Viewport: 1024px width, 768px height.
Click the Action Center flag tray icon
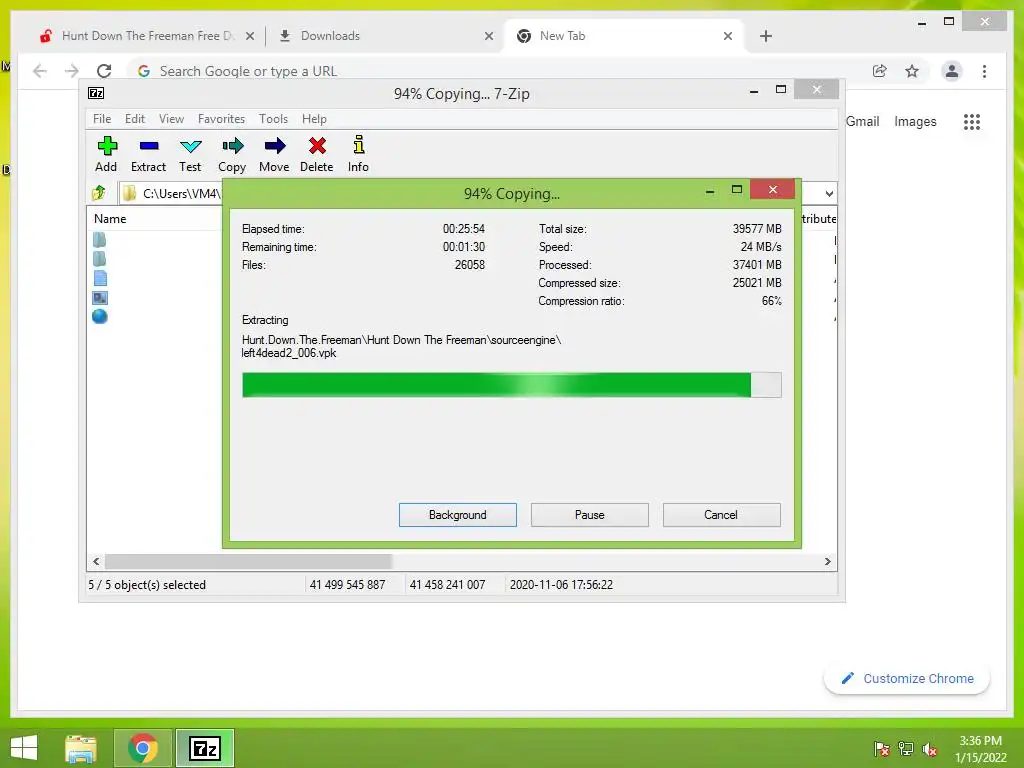(x=881, y=749)
